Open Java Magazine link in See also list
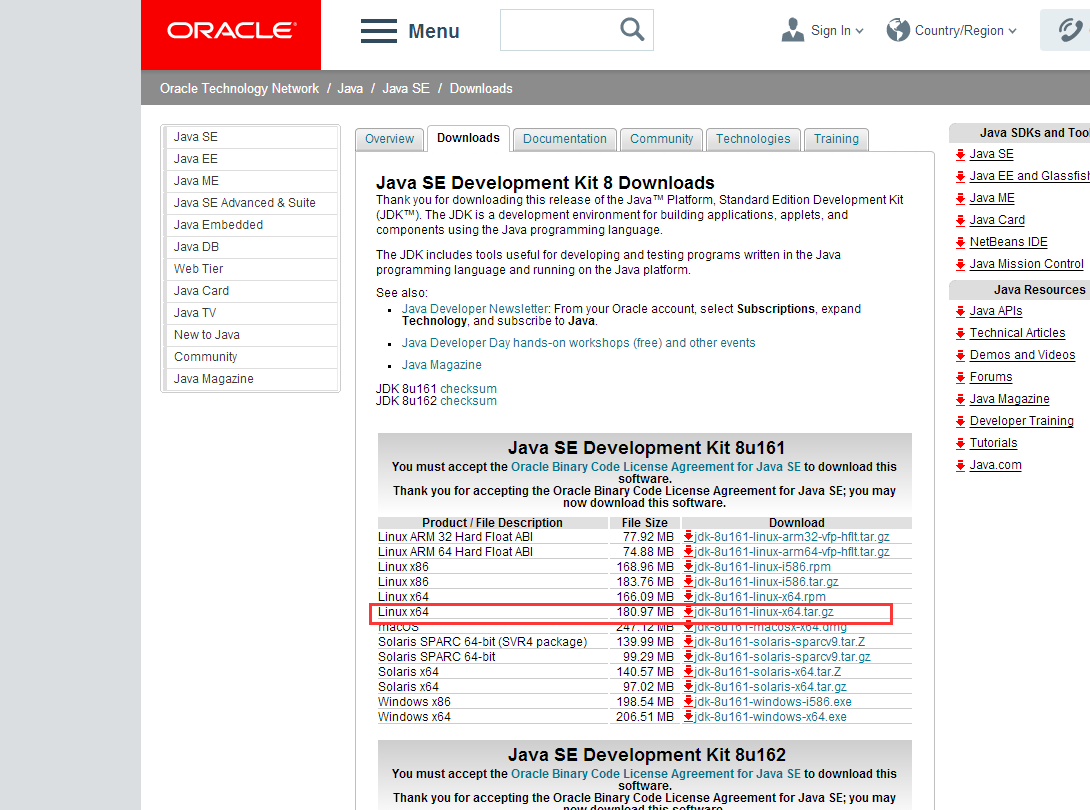Image resolution: width=1090 pixels, height=810 pixels. (441, 365)
